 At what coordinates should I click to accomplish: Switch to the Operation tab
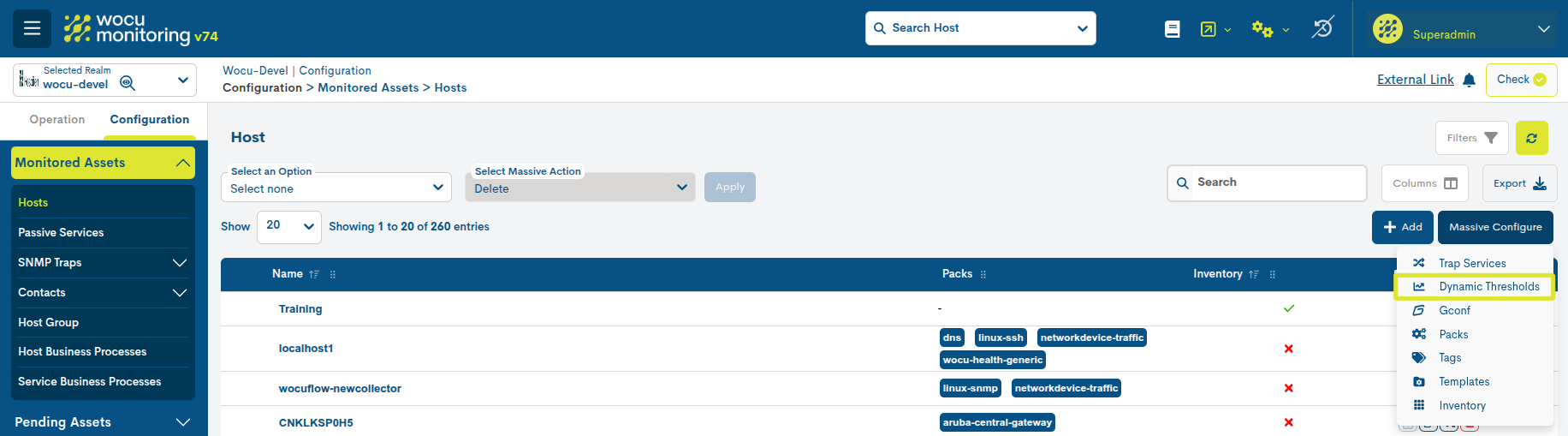pyautogui.click(x=57, y=120)
